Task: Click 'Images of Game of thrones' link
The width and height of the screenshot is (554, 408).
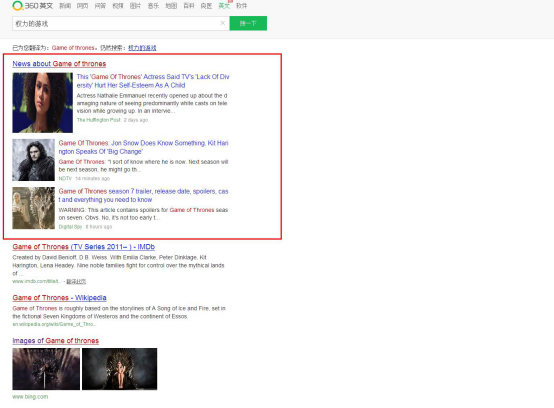Action: (x=55, y=341)
